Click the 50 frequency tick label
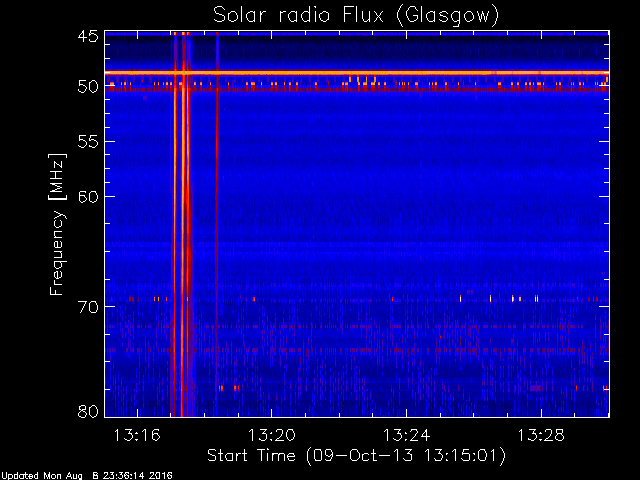Image resolution: width=640 pixels, height=480 pixels. [x=88, y=87]
